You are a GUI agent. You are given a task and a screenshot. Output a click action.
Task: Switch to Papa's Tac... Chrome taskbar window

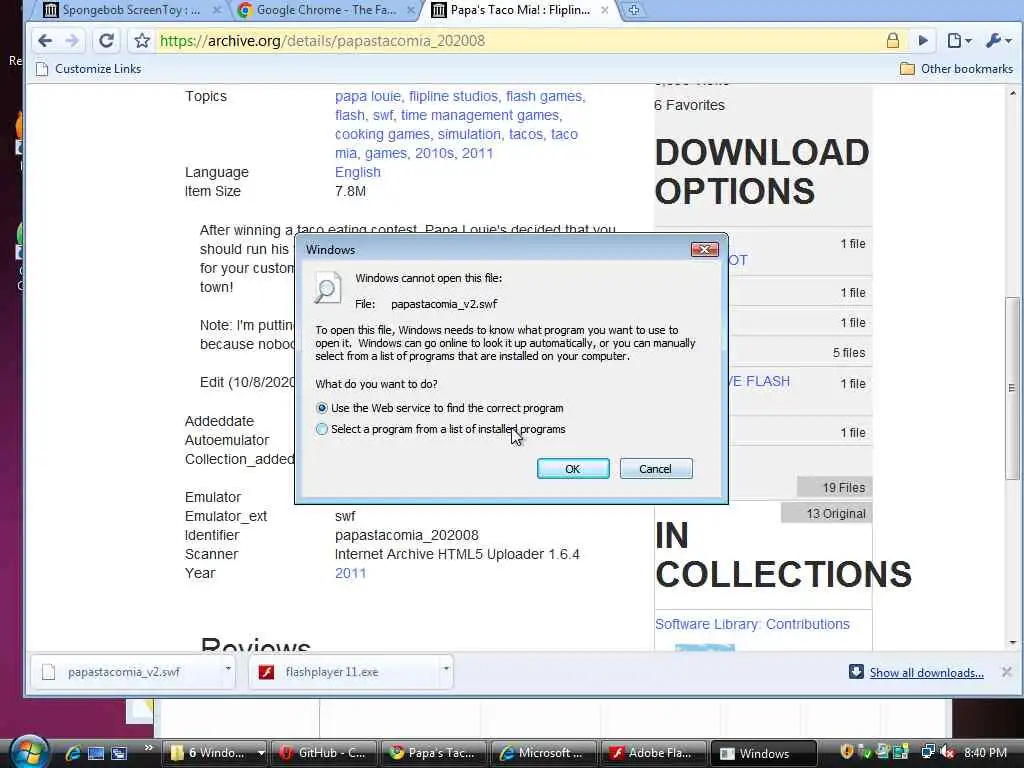pyautogui.click(x=434, y=753)
